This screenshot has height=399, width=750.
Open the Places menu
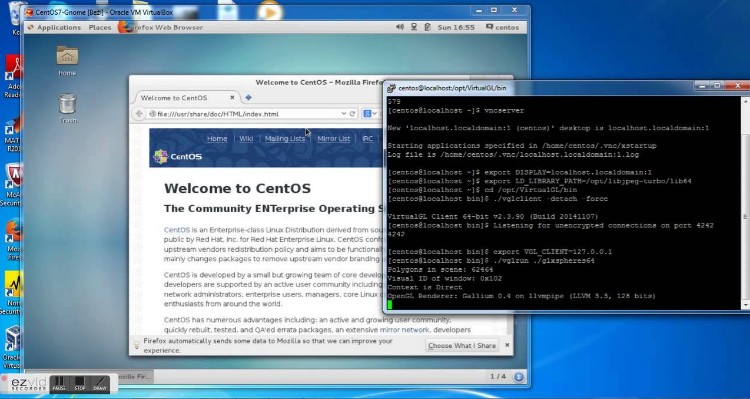point(99,27)
